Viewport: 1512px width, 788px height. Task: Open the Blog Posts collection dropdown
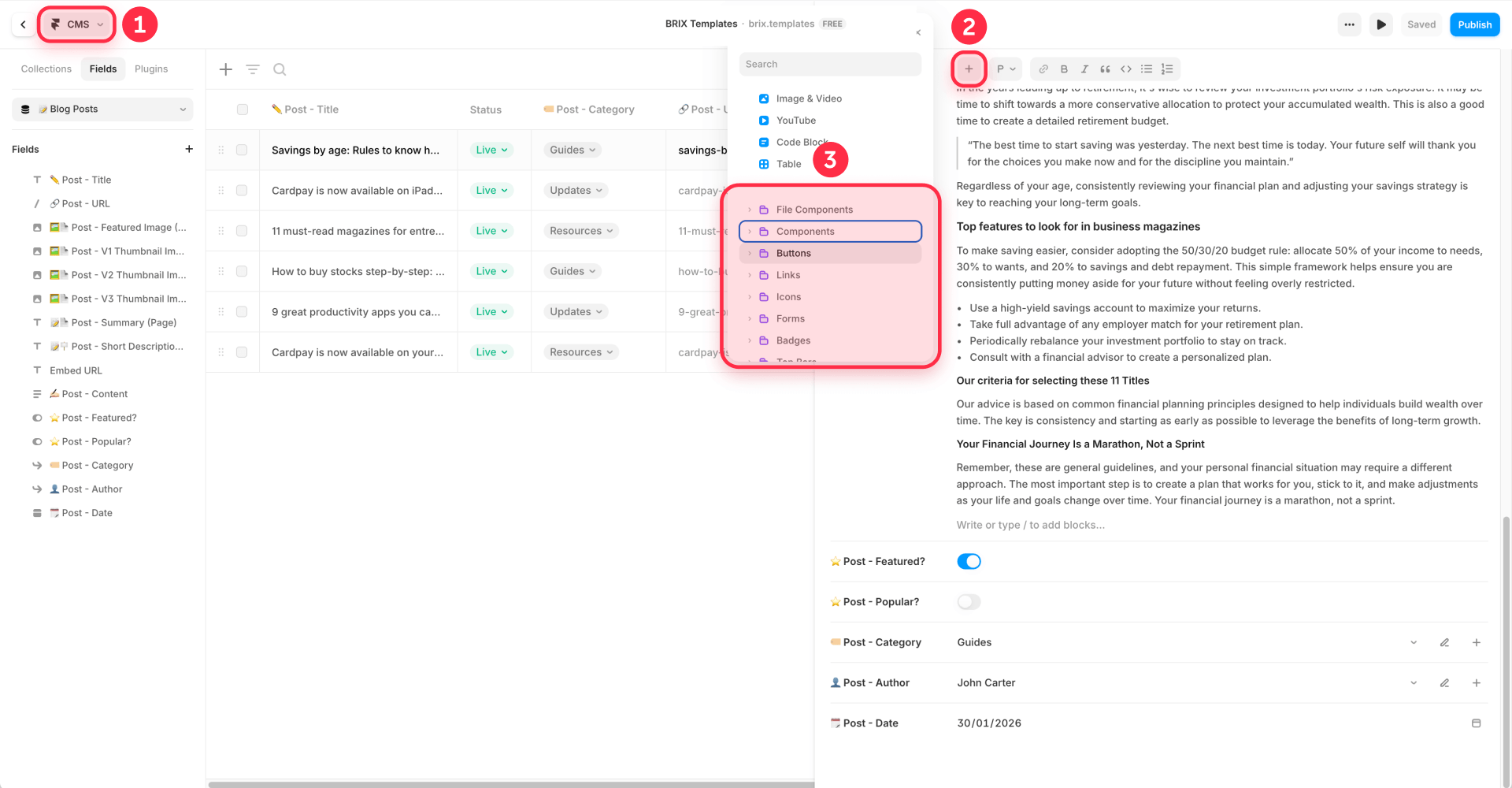[102, 110]
